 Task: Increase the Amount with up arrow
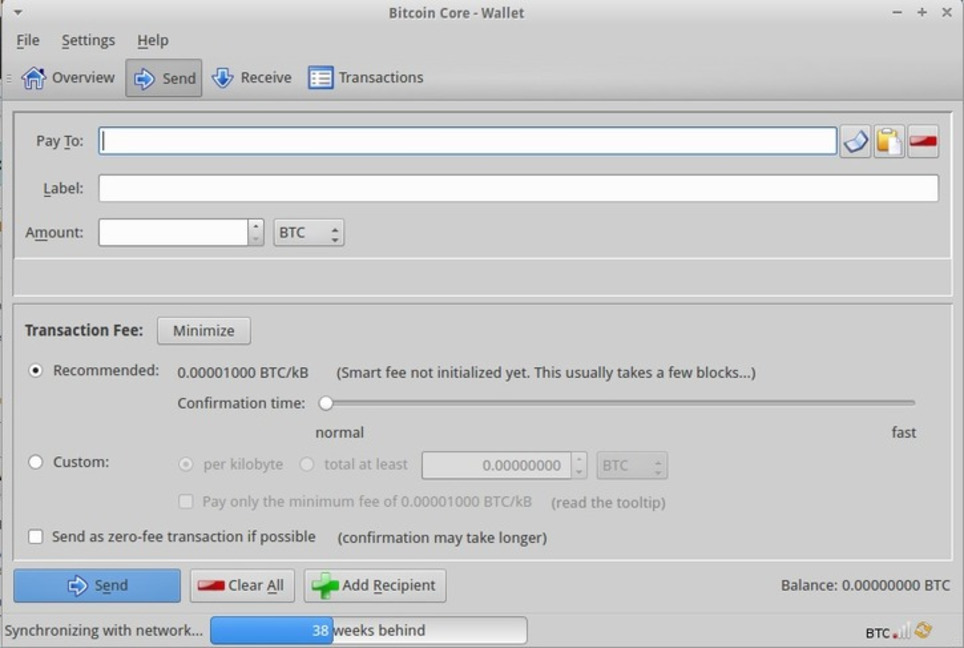point(256,226)
